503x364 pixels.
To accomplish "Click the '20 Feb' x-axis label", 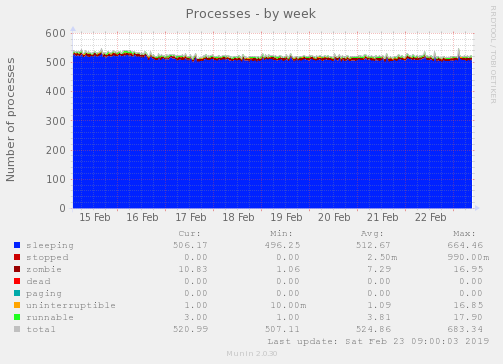I will click(x=334, y=217).
